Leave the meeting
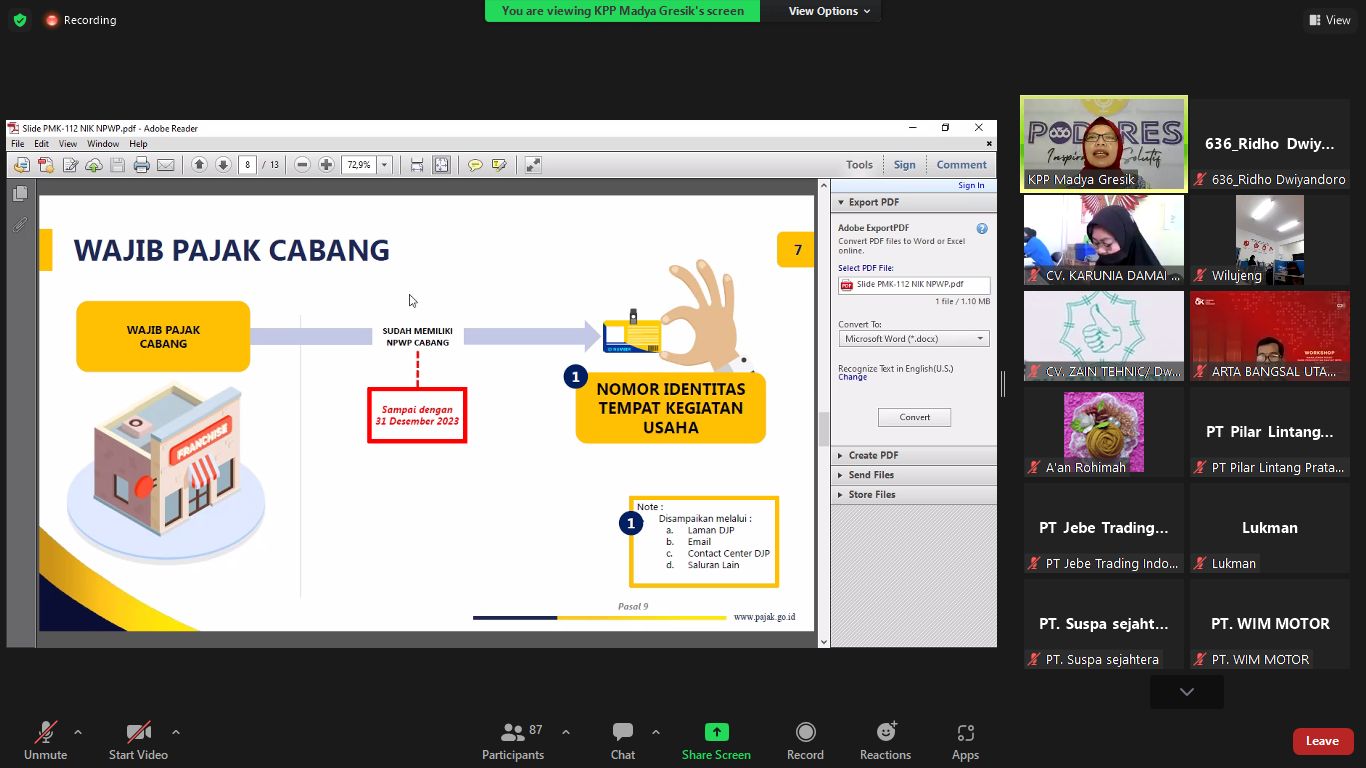This screenshot has height=768, width=1366. [1322, 741]
